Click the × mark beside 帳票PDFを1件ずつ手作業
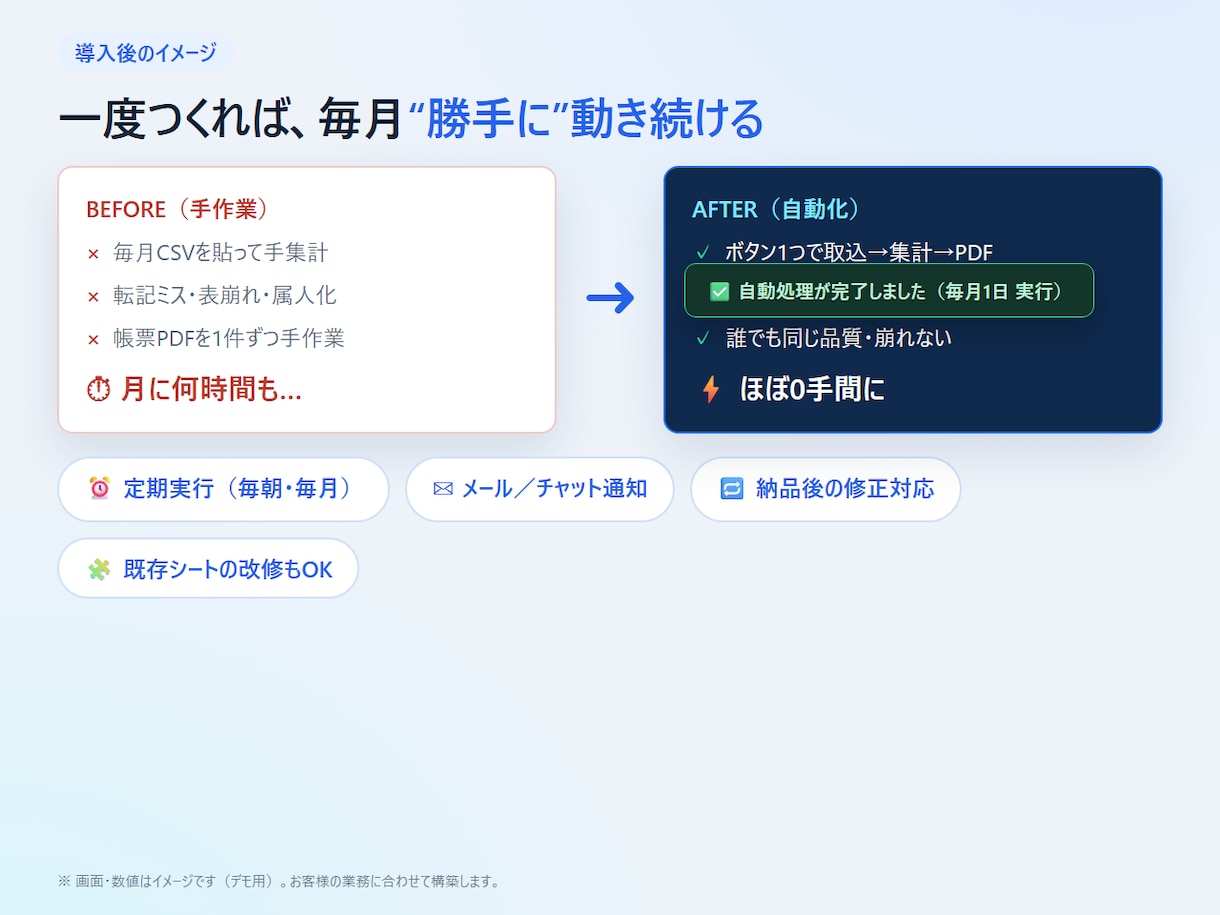The width and height of the screenshot is (1220, 915). [x=93, y=340]
